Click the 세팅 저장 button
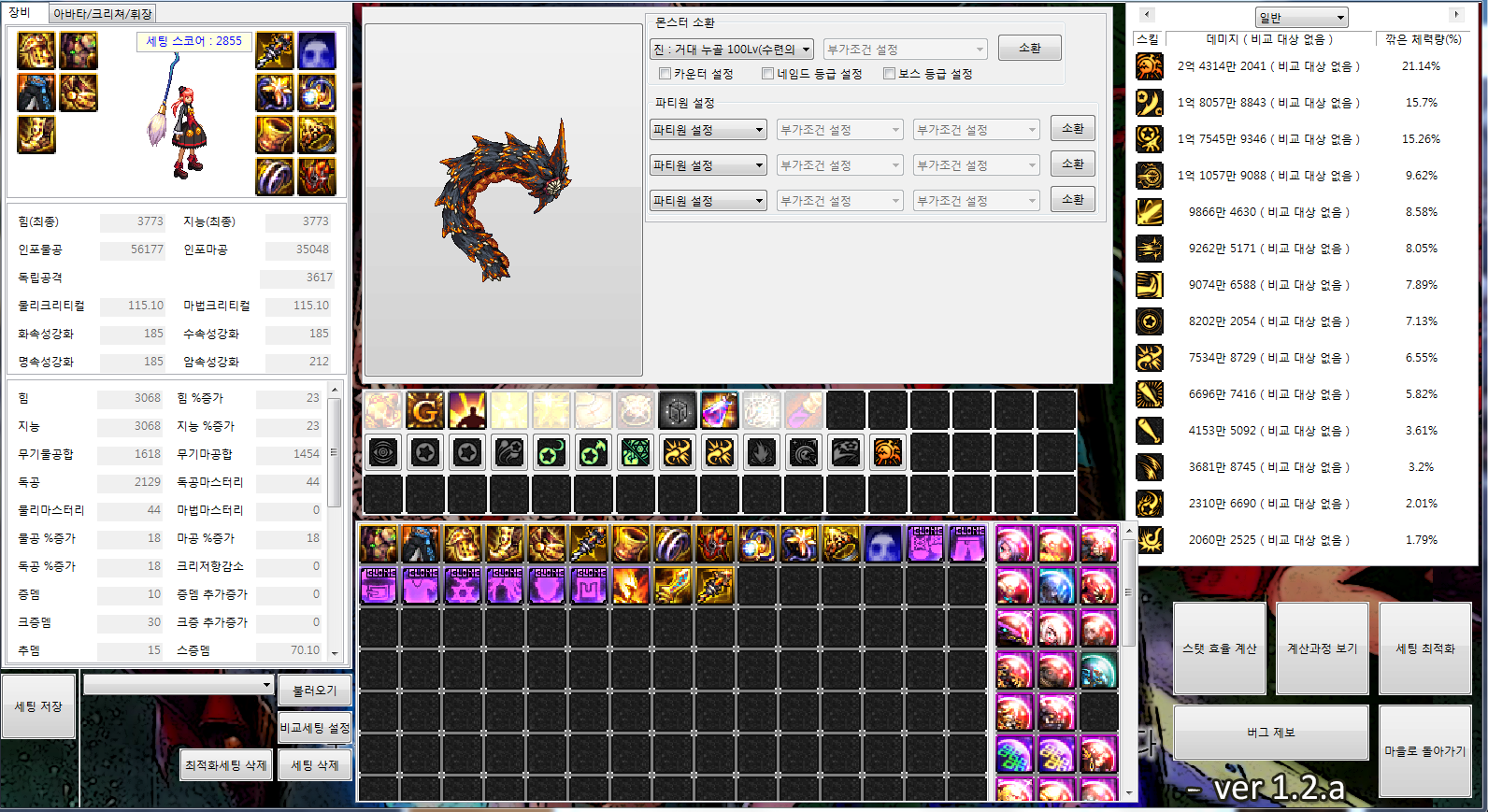Viewport: 1488px width, 812px height. pos(38,706)
